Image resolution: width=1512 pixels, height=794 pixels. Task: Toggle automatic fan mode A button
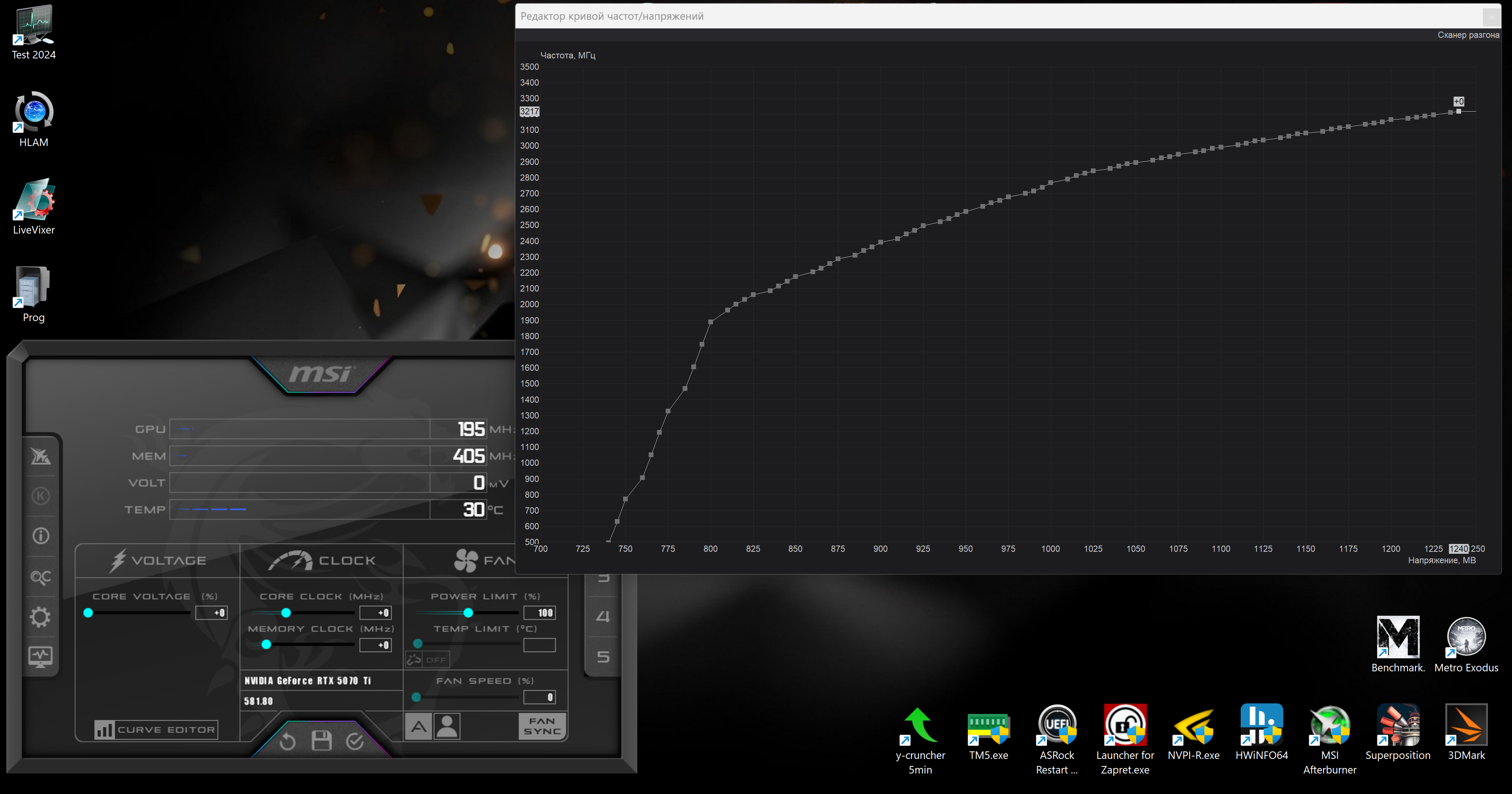click(418, 727)
